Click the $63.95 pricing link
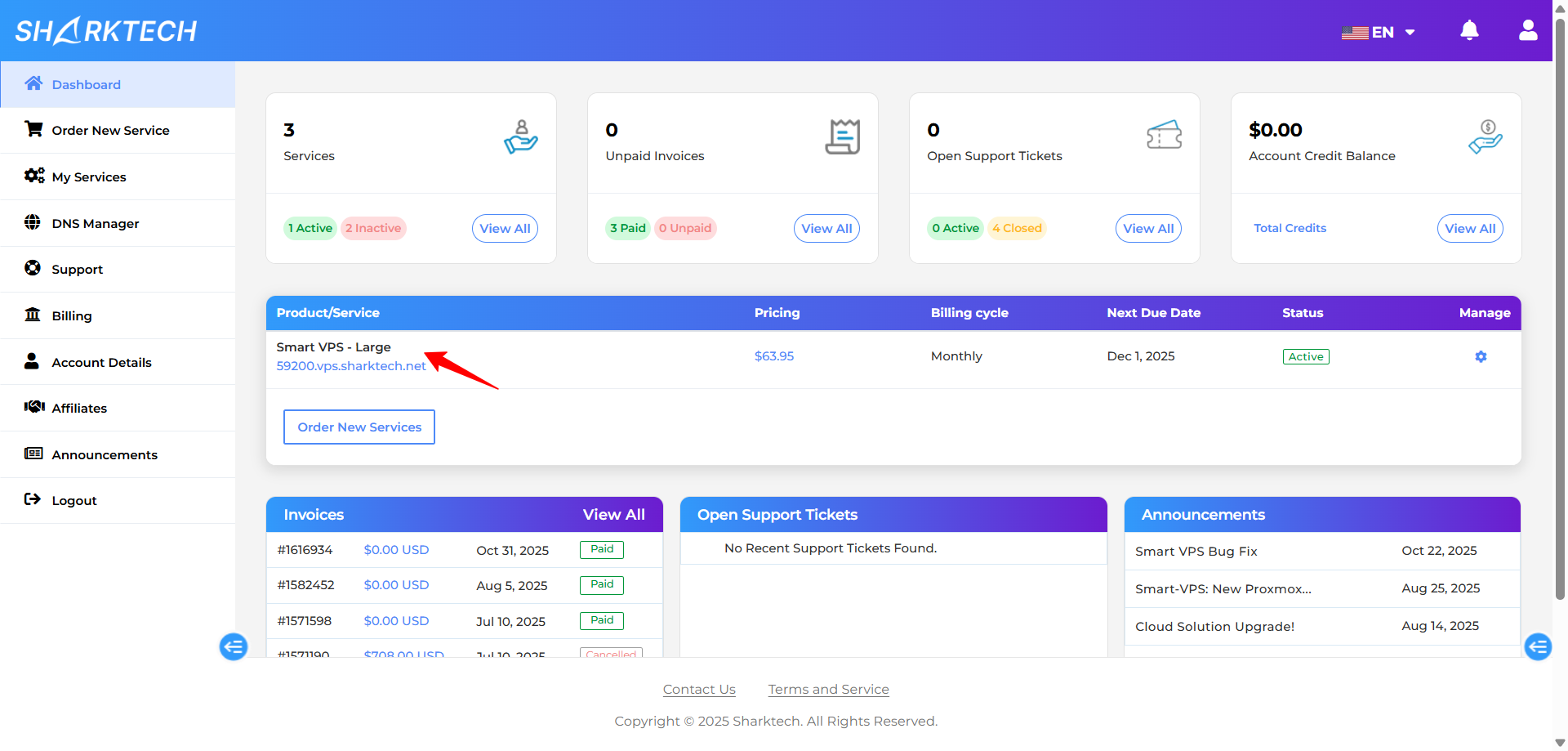1568x751 pixels. click(774, 356)
